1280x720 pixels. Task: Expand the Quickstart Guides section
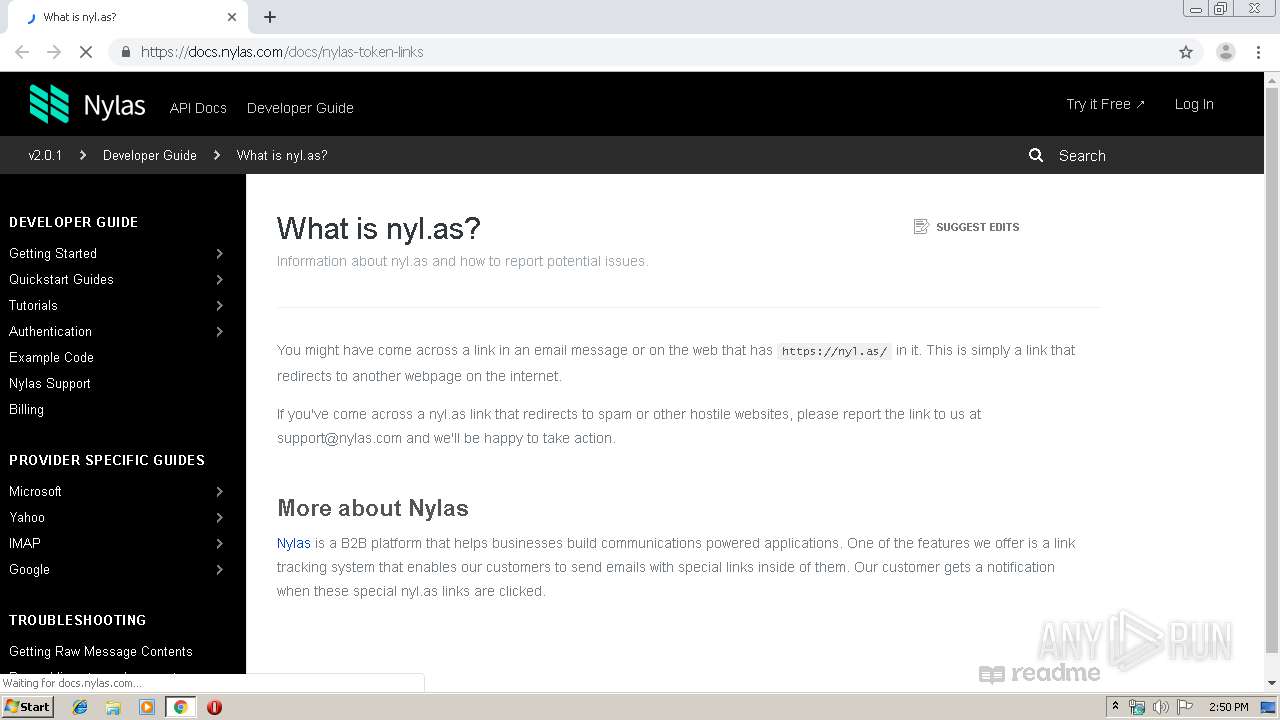tap(220, 280)
